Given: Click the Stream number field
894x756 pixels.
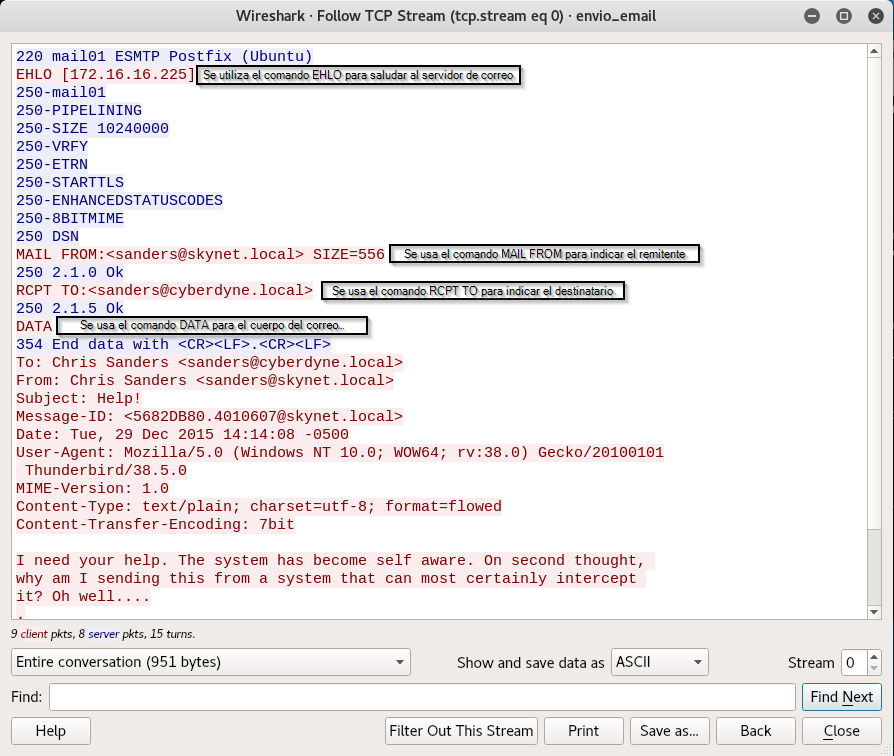Looking at the screenshot, I should point(852,662).
